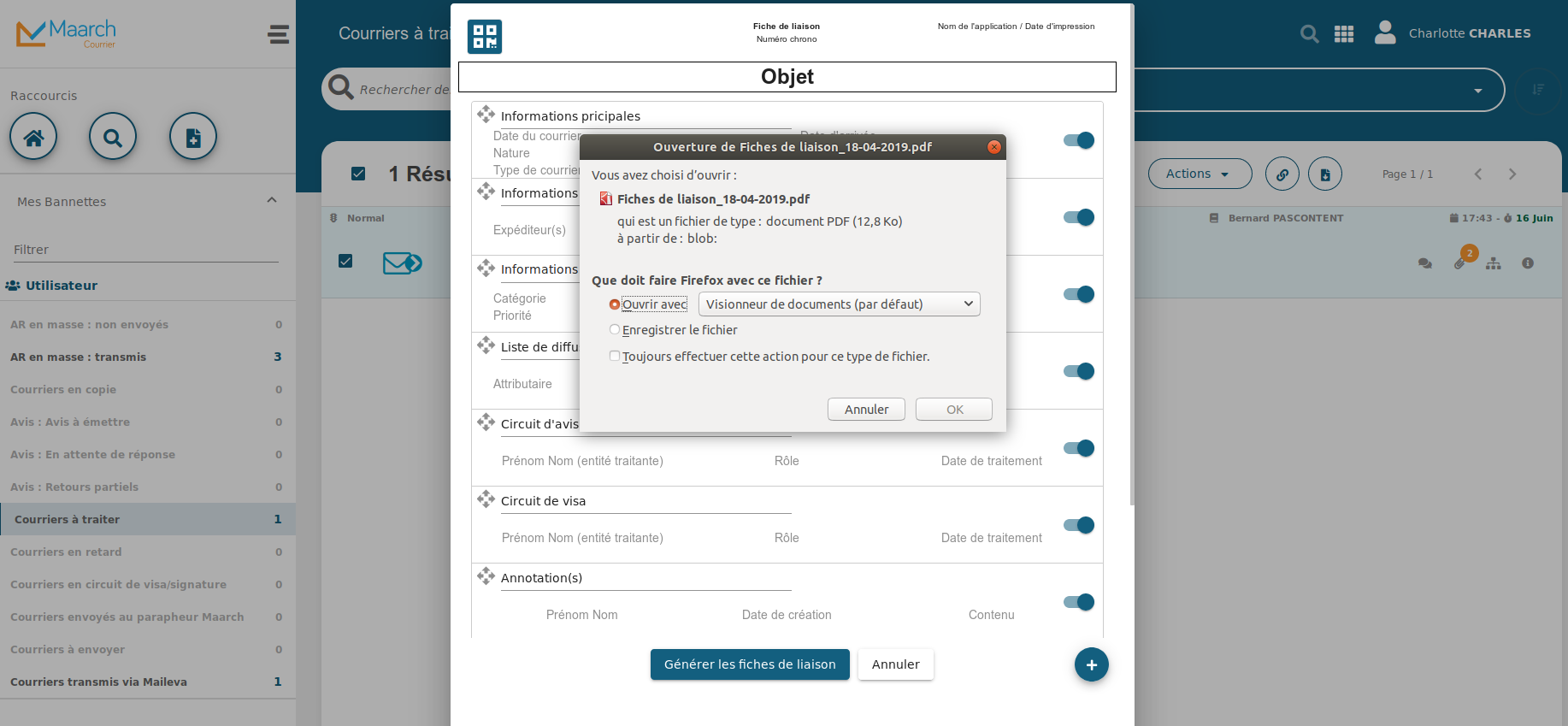The height and width of the screenshot is (726, 1568).
Task: Close the Ouverture de Fiches dialog
Action: pyautogui.click(x=993, y=147)
